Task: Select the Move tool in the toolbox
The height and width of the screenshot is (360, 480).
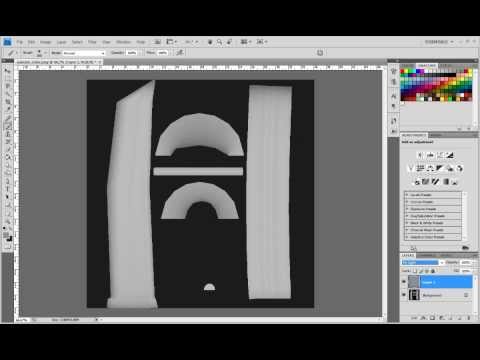Action: [x=7, y=70]
